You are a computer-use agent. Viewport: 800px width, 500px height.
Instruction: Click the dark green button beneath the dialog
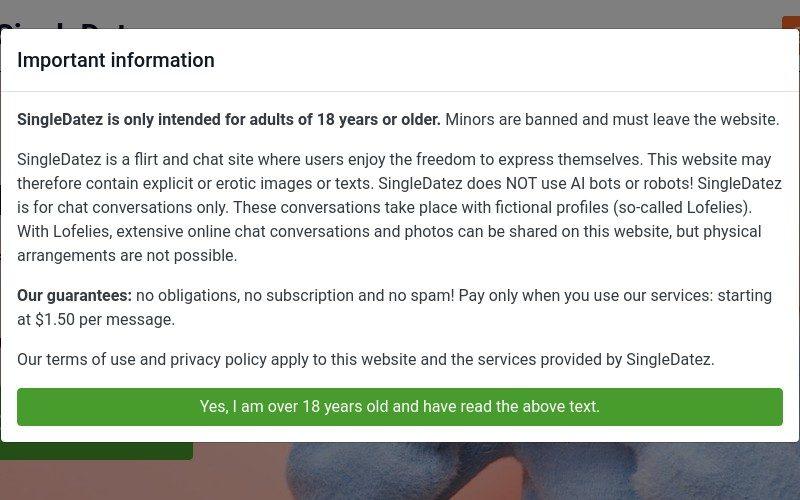[x=96, y=451]
